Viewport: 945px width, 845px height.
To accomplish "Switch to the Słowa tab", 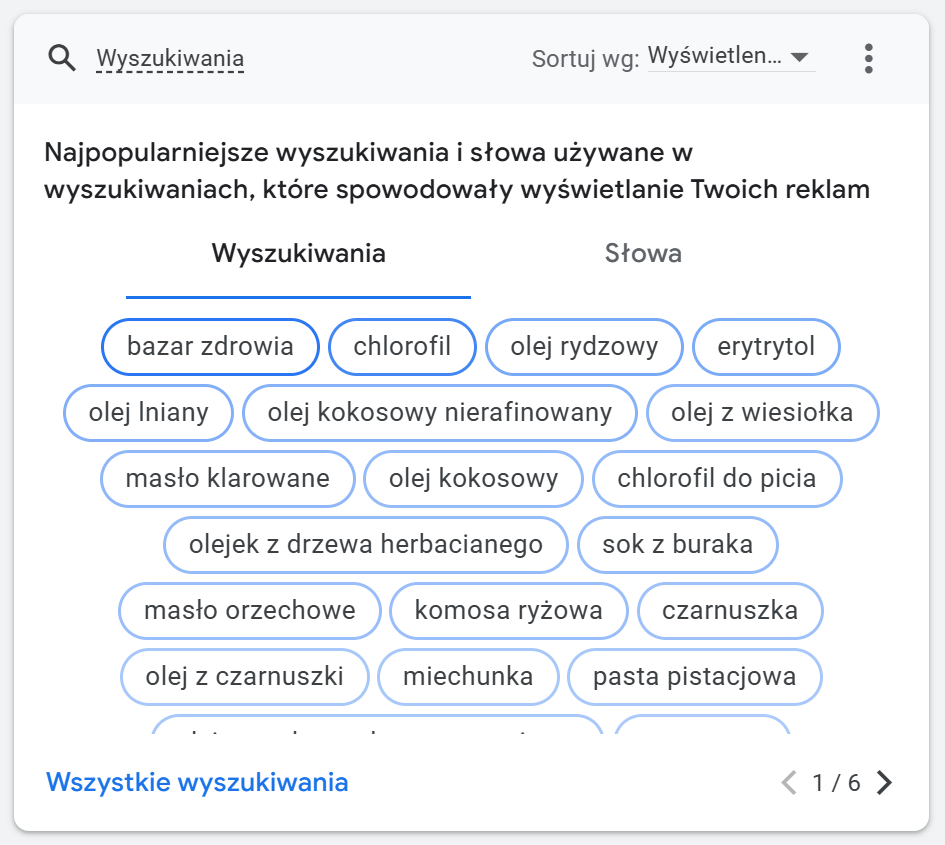I will [643, 253].
